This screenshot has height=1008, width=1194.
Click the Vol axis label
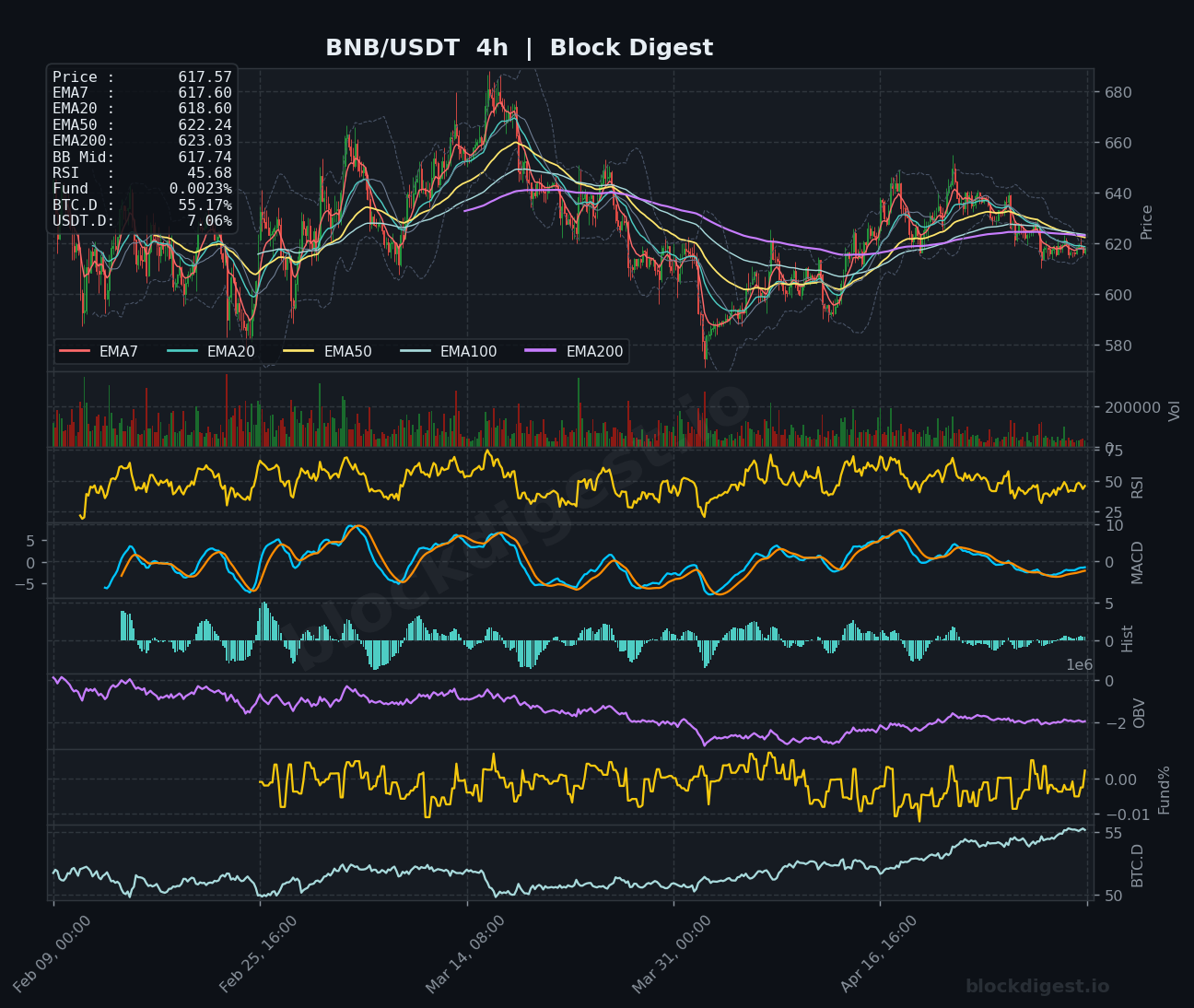coord(1174,411)
